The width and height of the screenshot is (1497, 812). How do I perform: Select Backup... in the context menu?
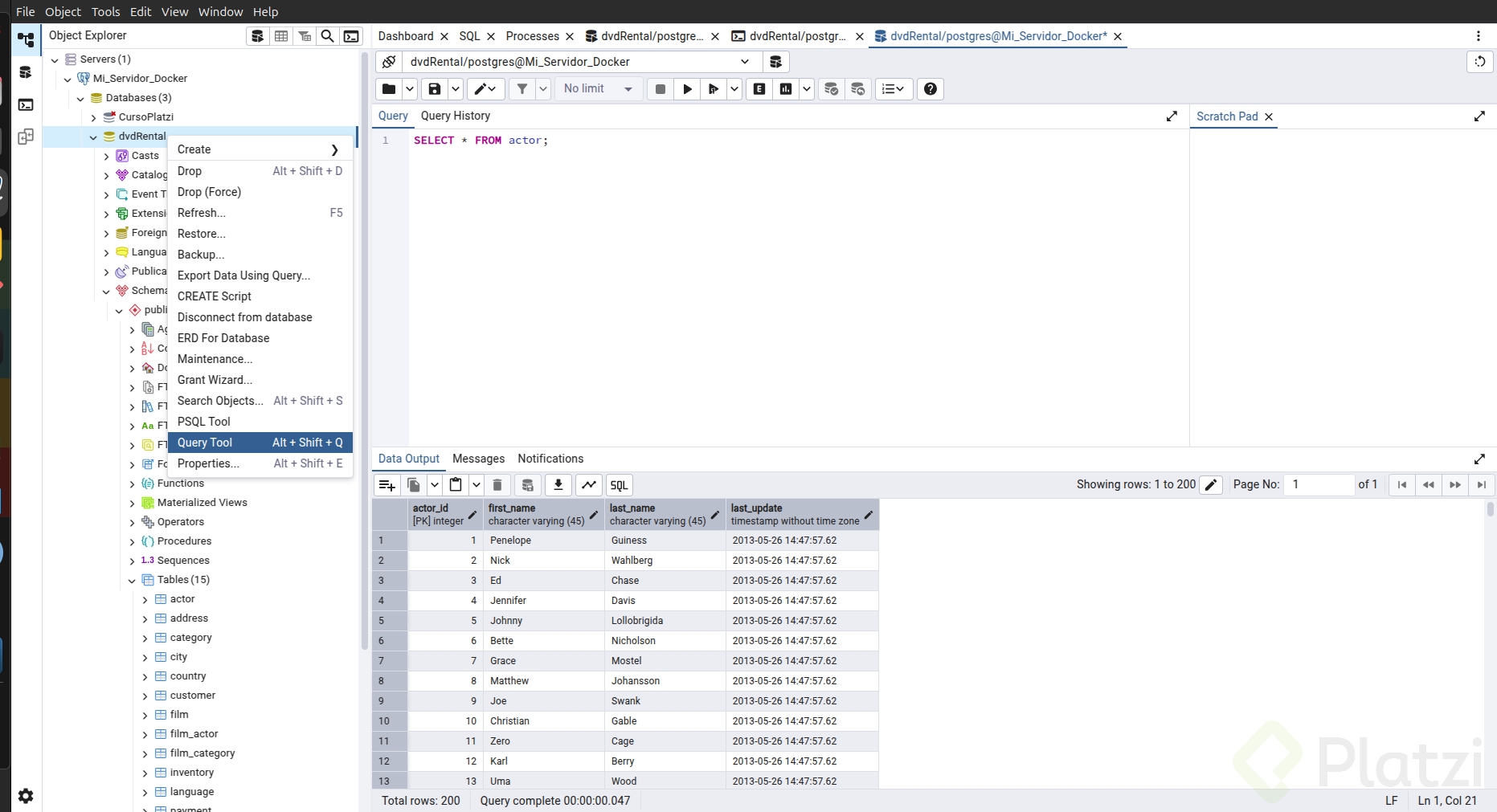click(201, 255)
